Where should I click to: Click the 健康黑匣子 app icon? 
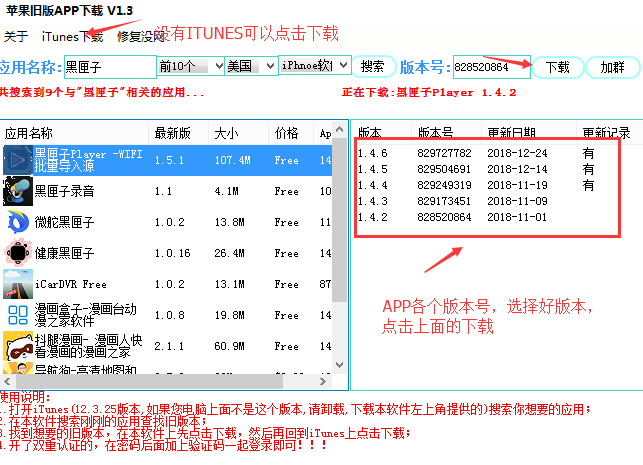(18, 253)
